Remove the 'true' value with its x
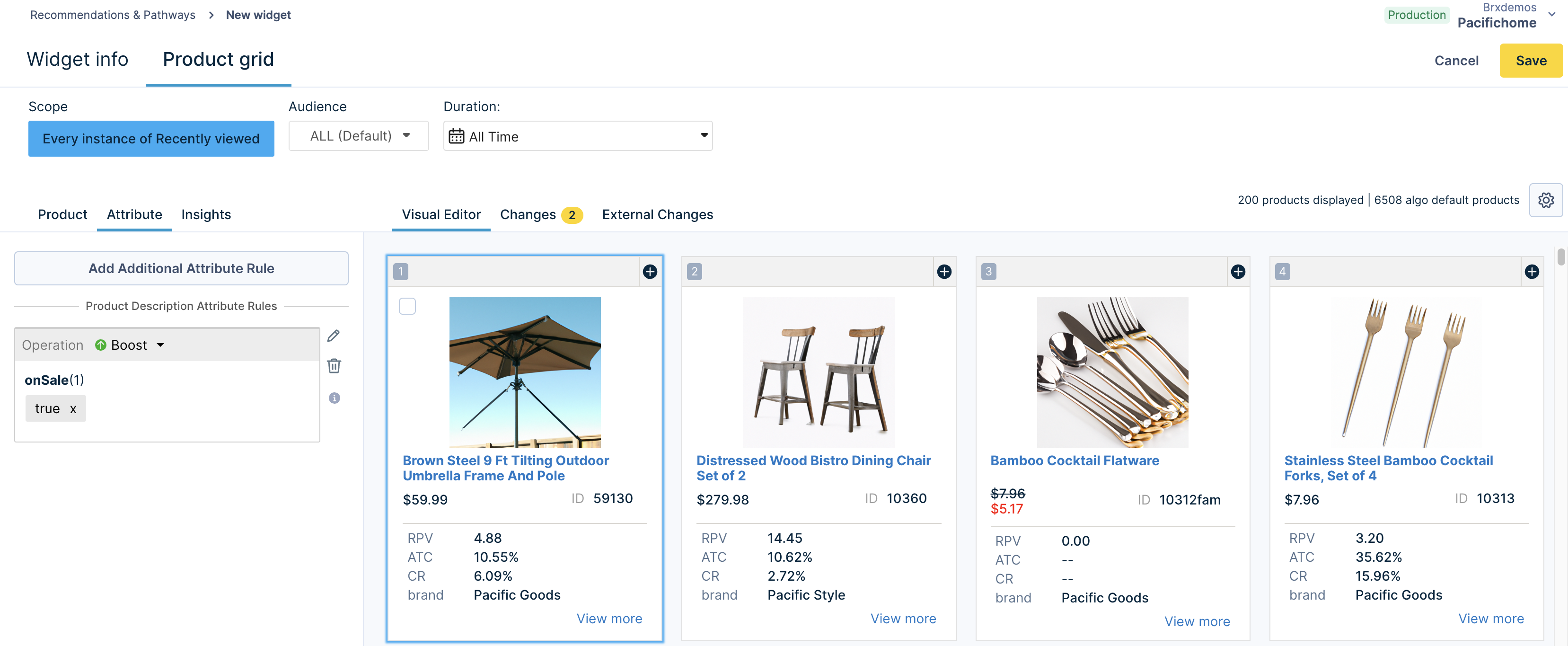This screenshot has height=646, width=1568. pyautogui.click(x=73, y=408)
